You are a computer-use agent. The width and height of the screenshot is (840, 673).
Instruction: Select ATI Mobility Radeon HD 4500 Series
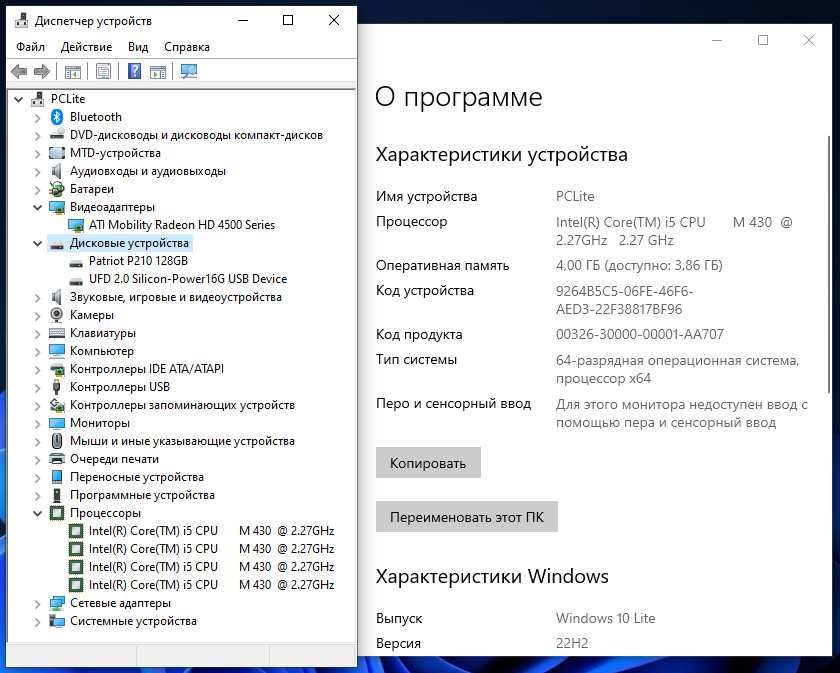(x=182, y=225)
